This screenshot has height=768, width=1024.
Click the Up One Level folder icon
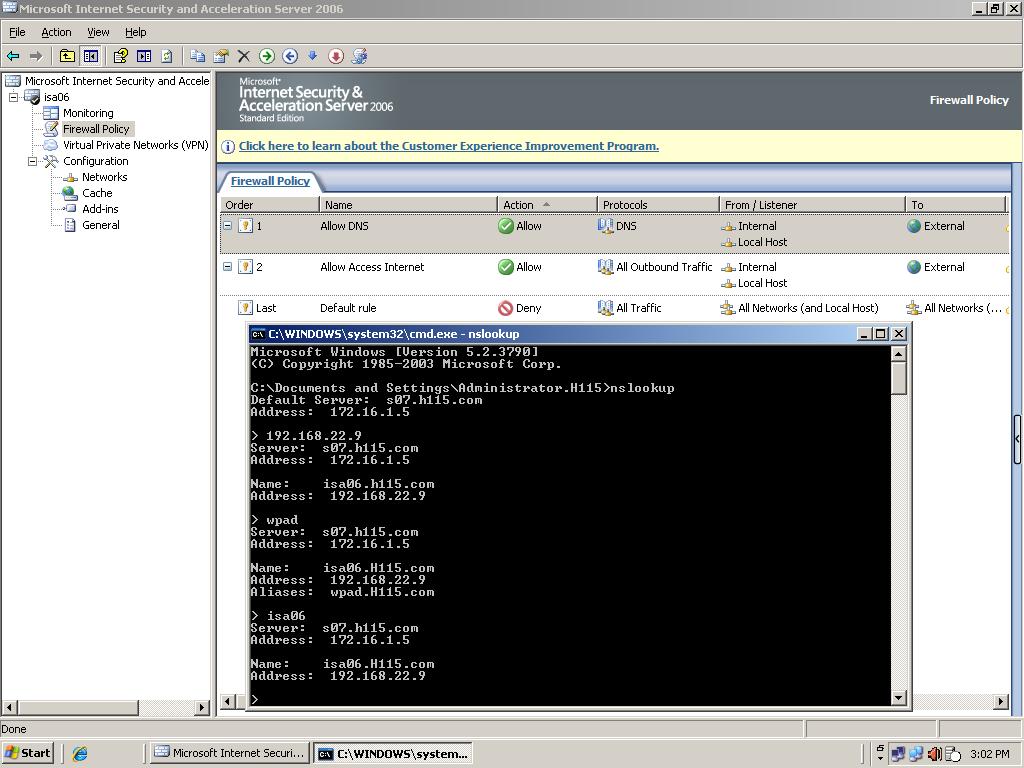coord(67,56)
